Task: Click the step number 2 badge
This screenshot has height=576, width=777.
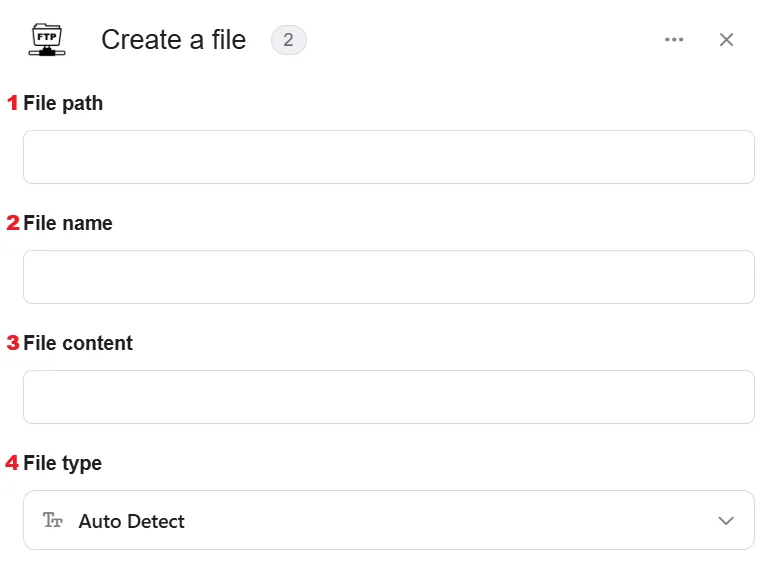Action: pos(288,40)
